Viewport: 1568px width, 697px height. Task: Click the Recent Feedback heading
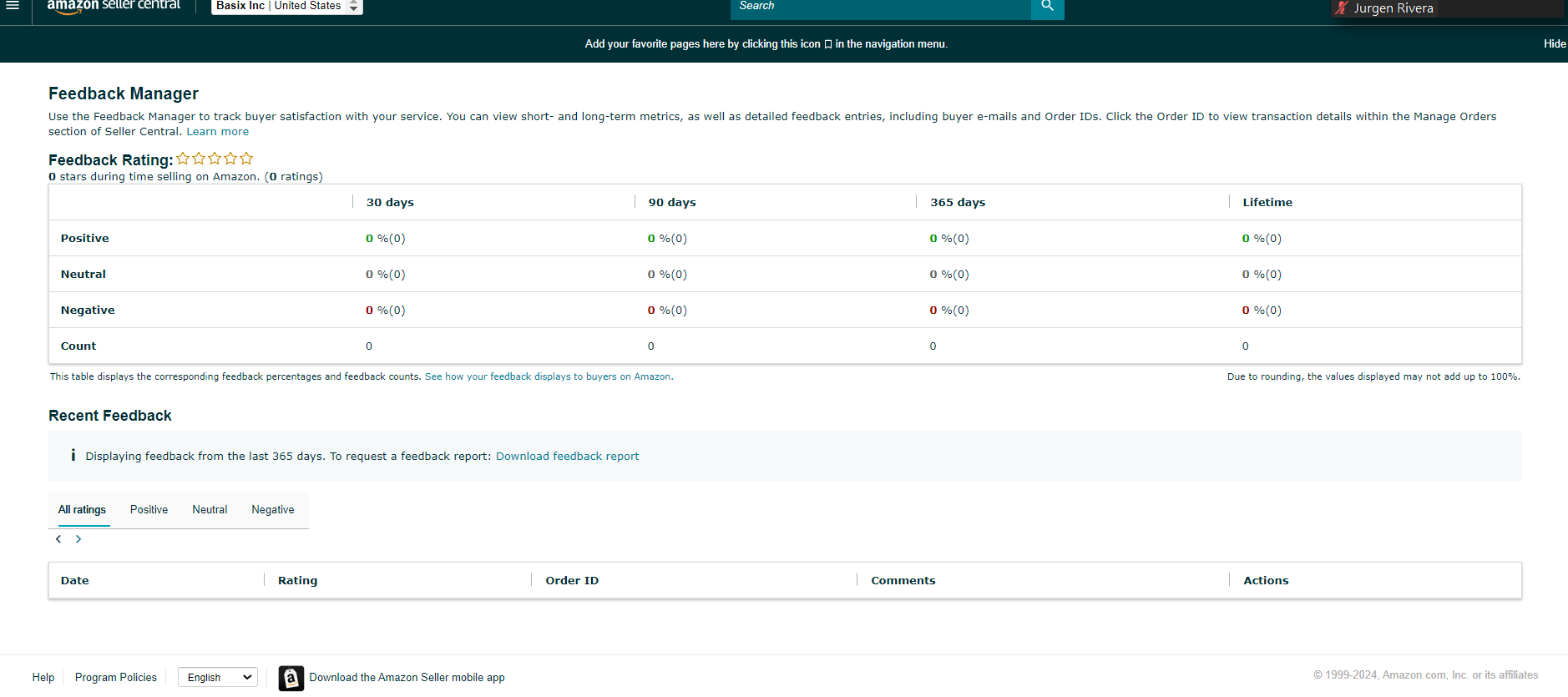[x=110, y=416]
